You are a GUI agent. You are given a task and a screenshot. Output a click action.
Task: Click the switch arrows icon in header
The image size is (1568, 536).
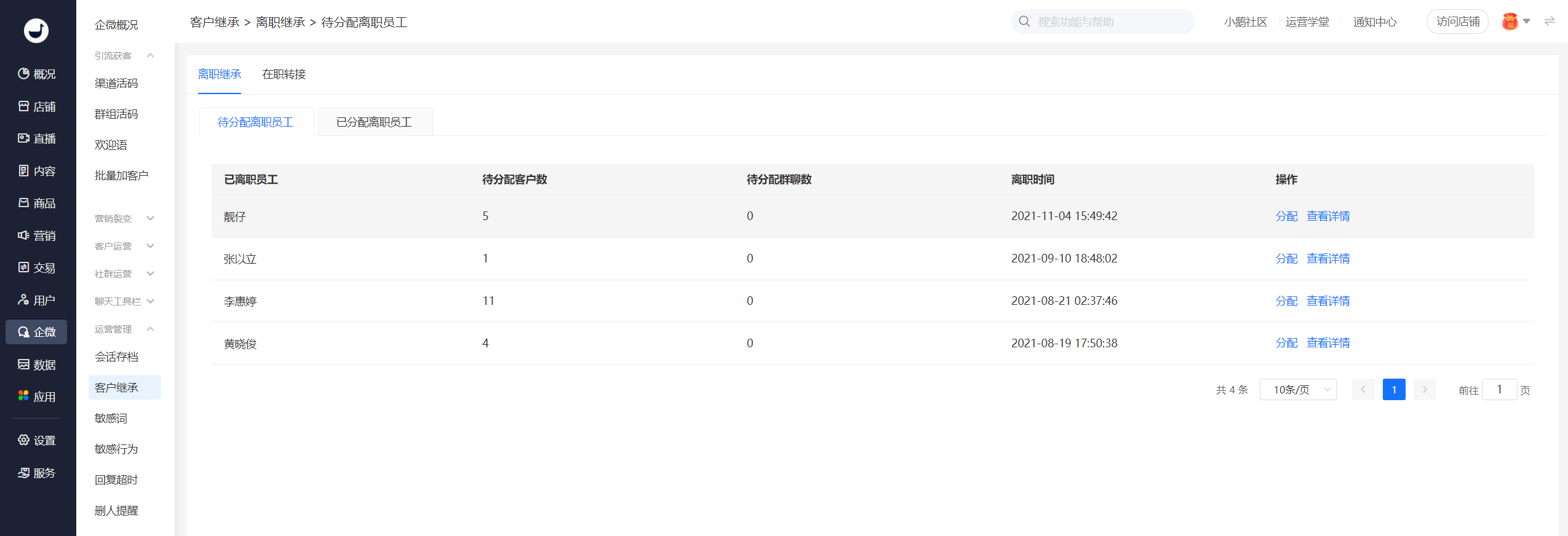(1550, 22)
